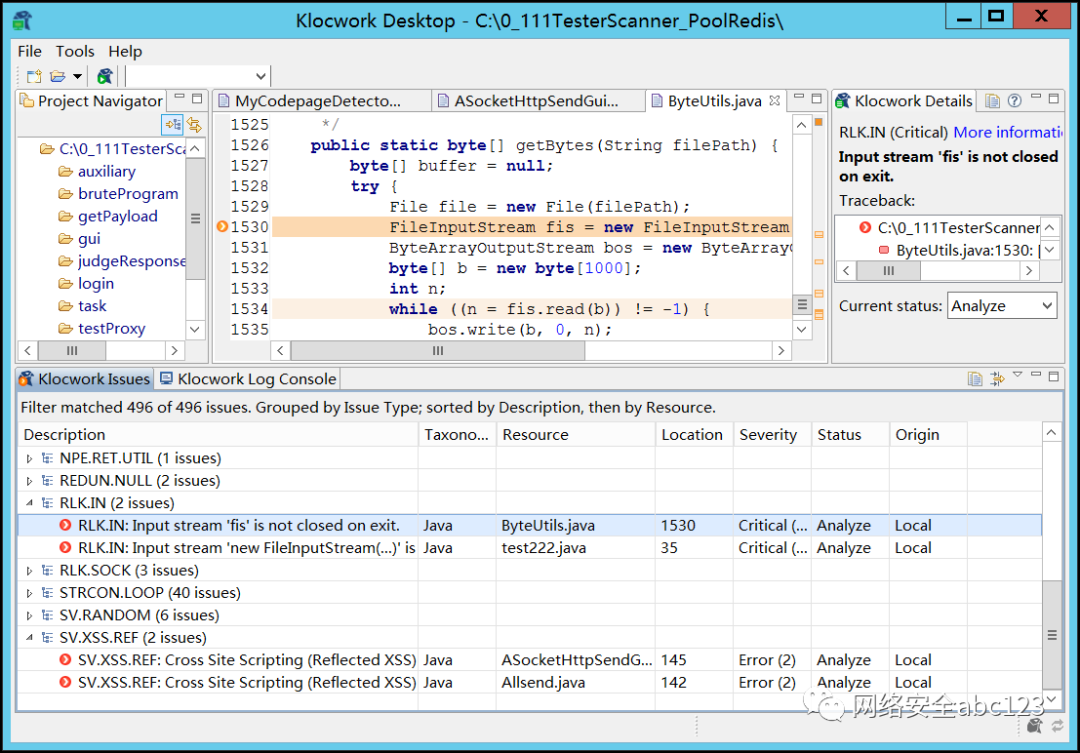Viewport: 1080px width, 753px height.
Task: Open the Current status Analyze dropdown
Action: 1001,306
